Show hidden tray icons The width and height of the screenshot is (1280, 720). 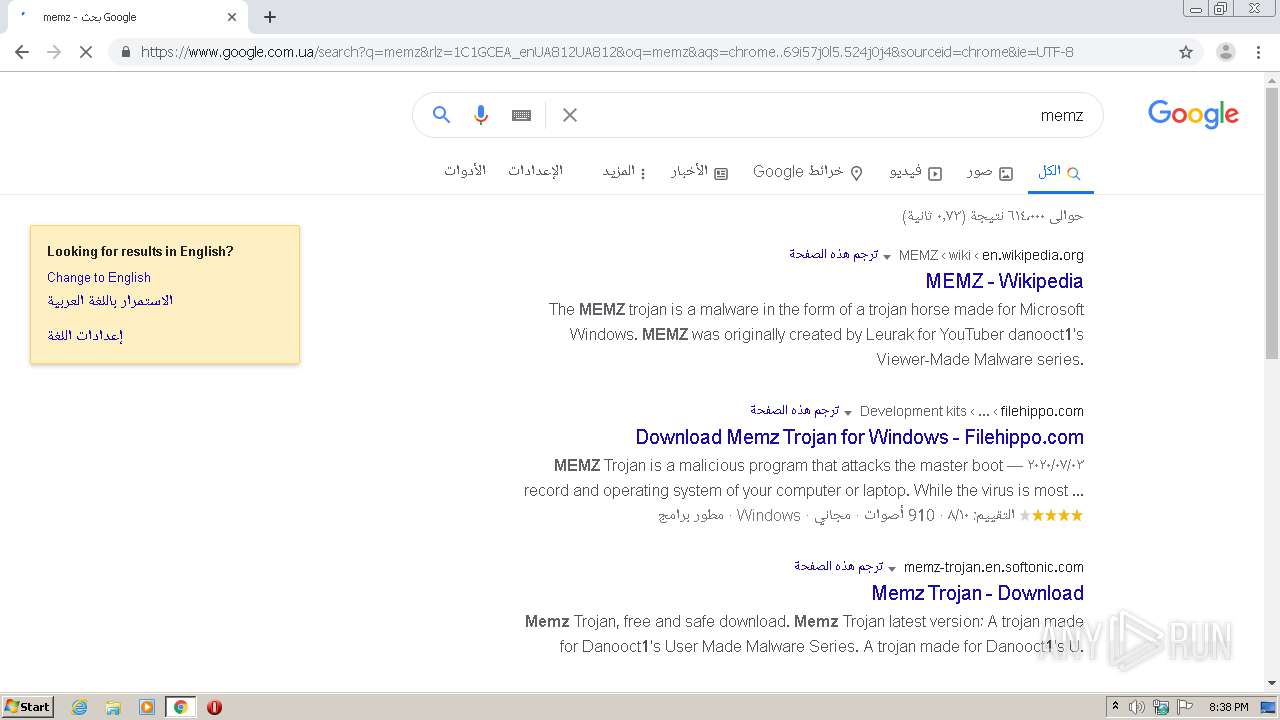(x=1115, y=707)
